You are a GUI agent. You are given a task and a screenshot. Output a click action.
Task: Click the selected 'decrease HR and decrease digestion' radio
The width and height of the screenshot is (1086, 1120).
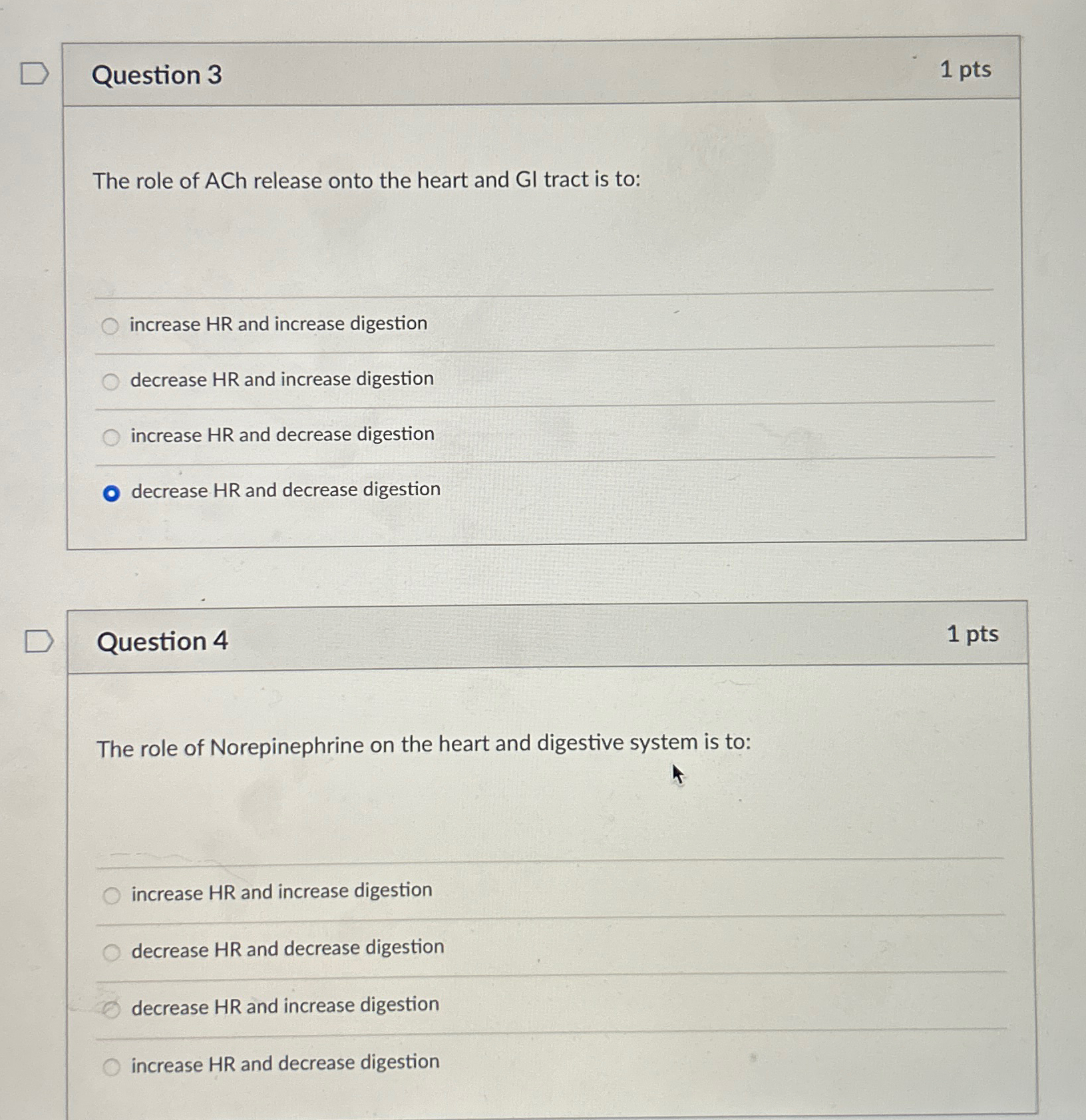[112, 492]
